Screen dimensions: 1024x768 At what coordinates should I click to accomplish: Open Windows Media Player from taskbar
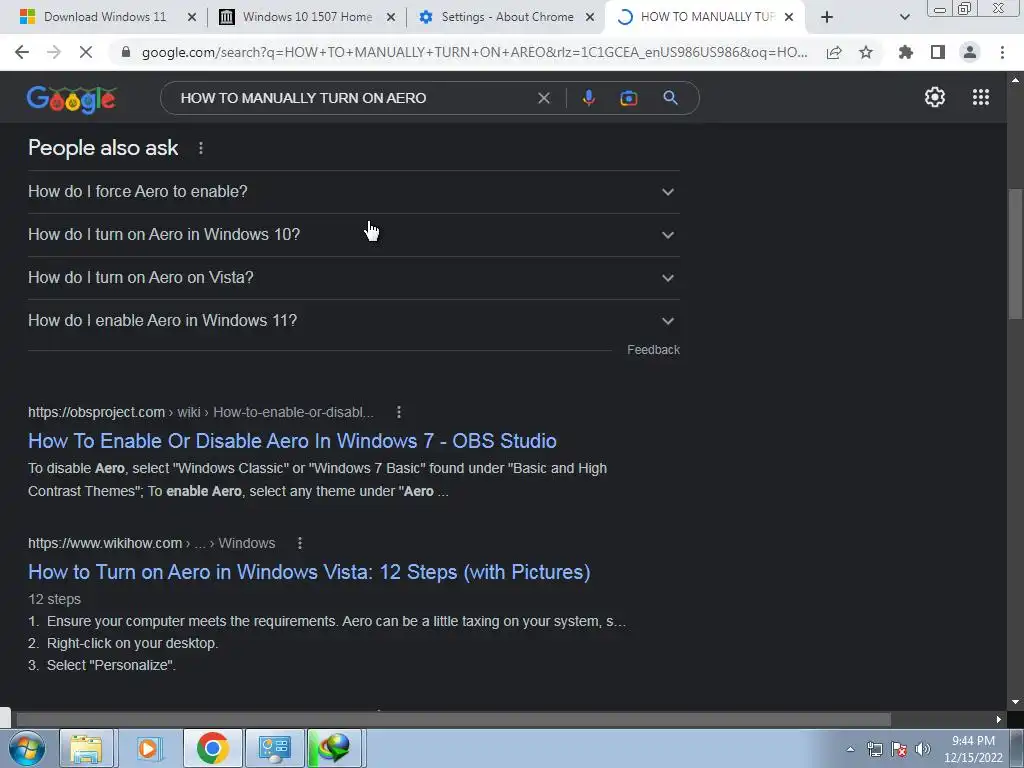(148, 748)
